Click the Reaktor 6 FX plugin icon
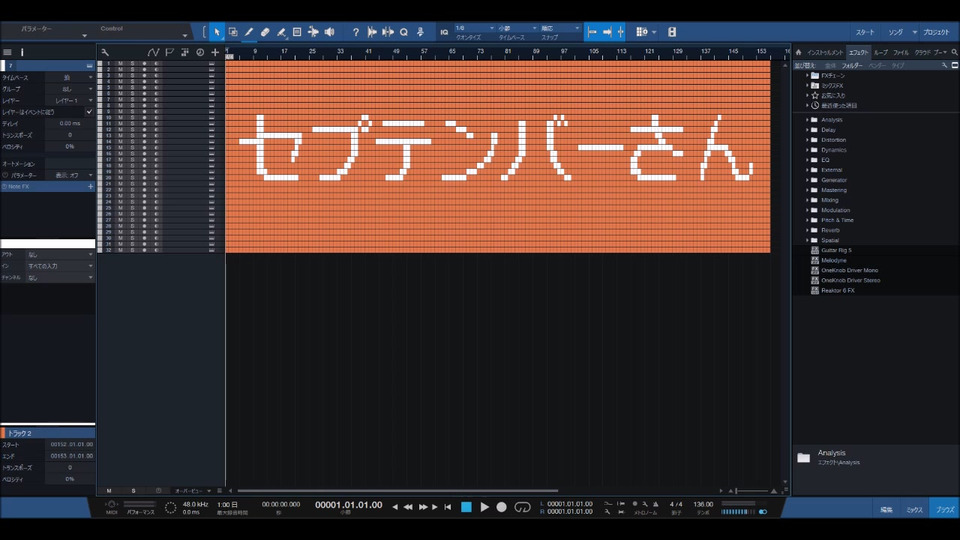This screenshot has height=540, width=960. pos(815,290)
